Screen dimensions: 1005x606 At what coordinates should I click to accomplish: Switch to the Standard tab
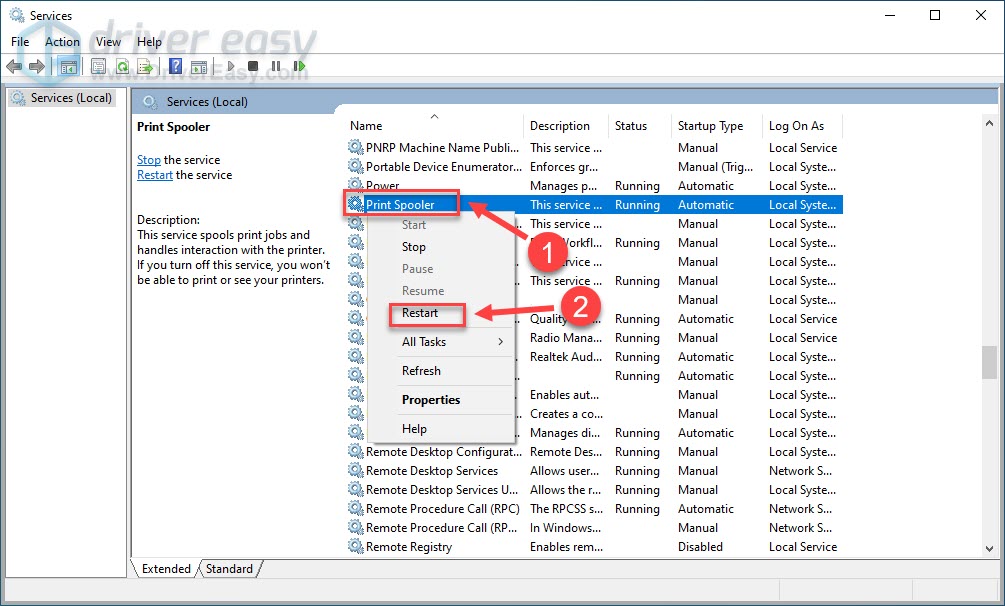click(x=229, y=569)
